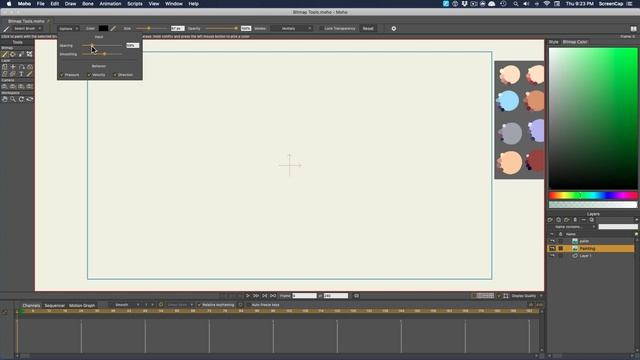The width and height of the screenshot is (640, 360).
Task: Click the color eyedropper beside the Color swatch
Action: [113, 29]
